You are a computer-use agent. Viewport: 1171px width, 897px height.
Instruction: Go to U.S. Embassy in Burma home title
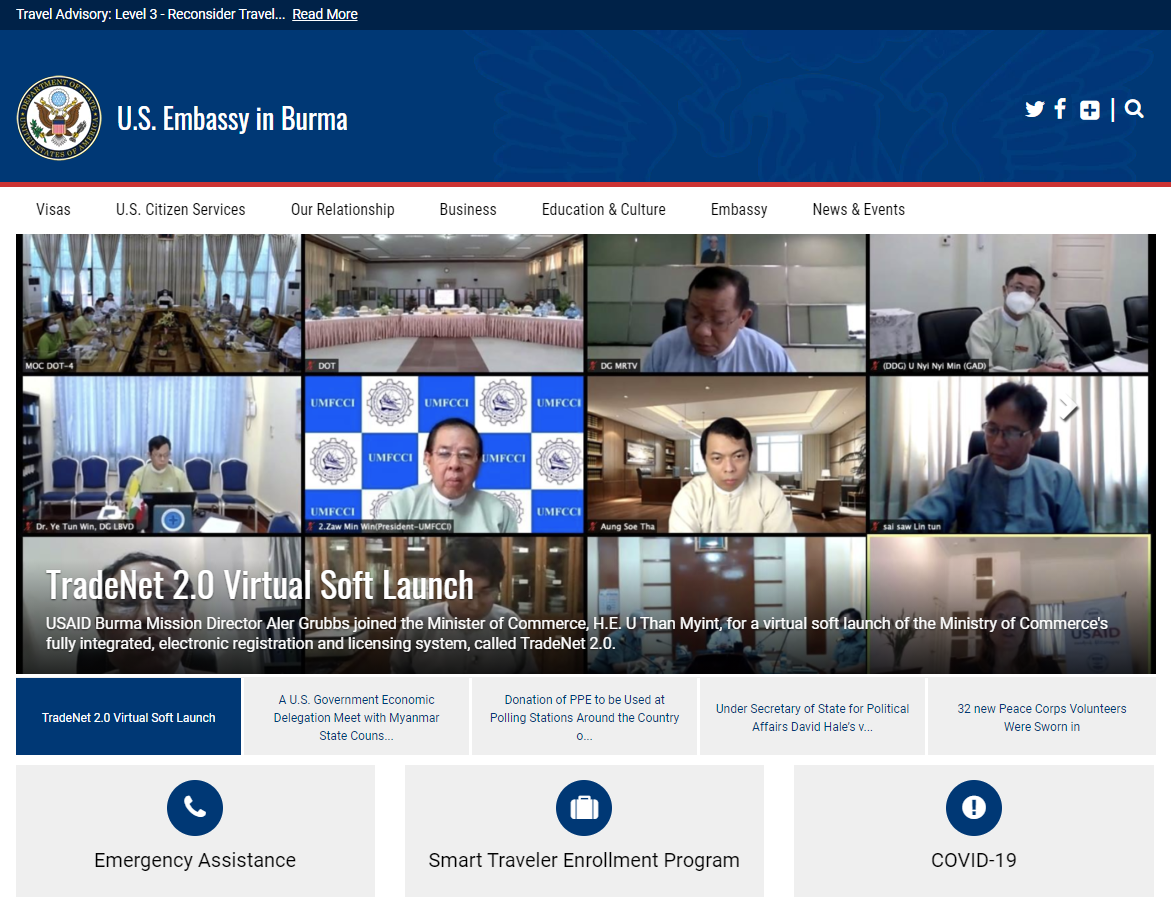pos(232,119)
